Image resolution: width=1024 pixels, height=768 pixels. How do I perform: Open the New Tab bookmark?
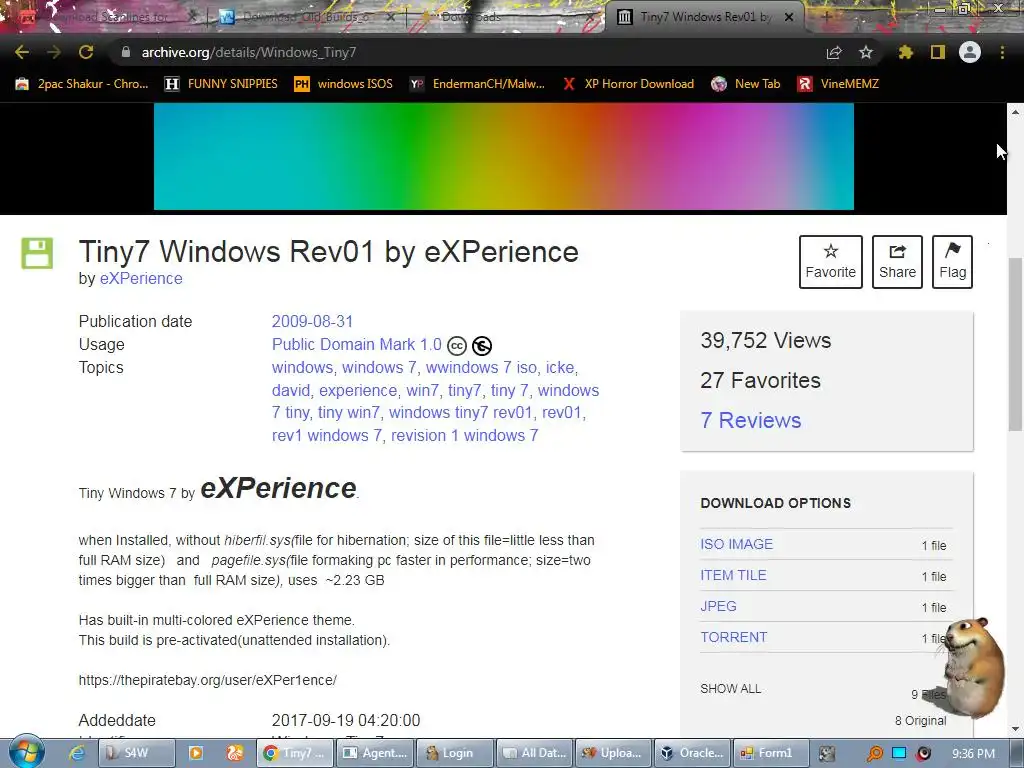point(746,84)
